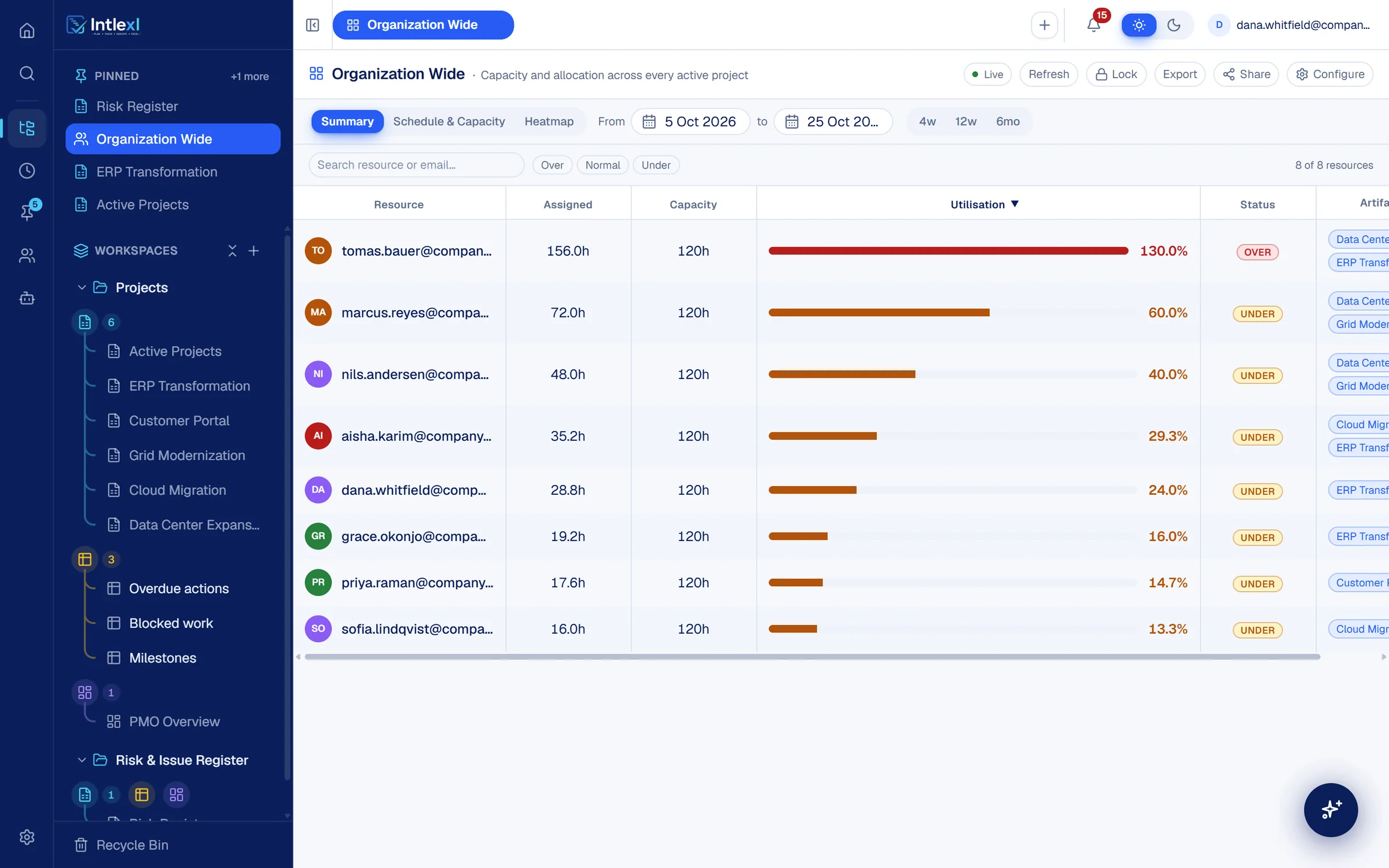Image resolution: width=1389 pixels, height=868 pixels.
Task: Open the bot assistant icon in rail
Action: pos(27,299)
